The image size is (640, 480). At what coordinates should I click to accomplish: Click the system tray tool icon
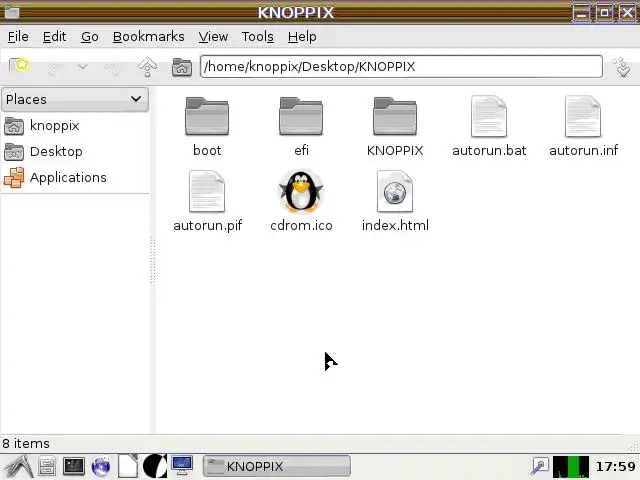(x=540, y=466)
